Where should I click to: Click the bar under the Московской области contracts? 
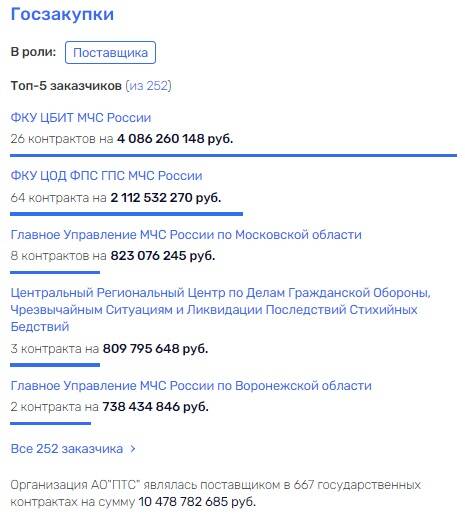pyautogui.click(x=55, y=272)
